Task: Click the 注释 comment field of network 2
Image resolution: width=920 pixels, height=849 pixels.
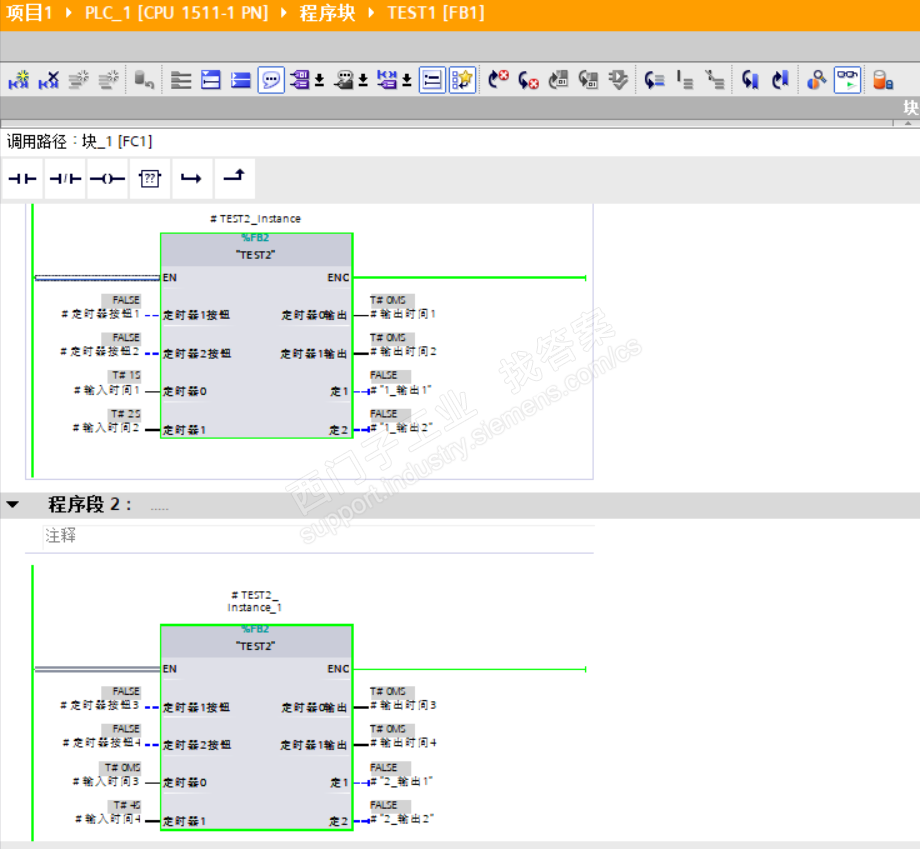Action: click(x=319, y=536)
